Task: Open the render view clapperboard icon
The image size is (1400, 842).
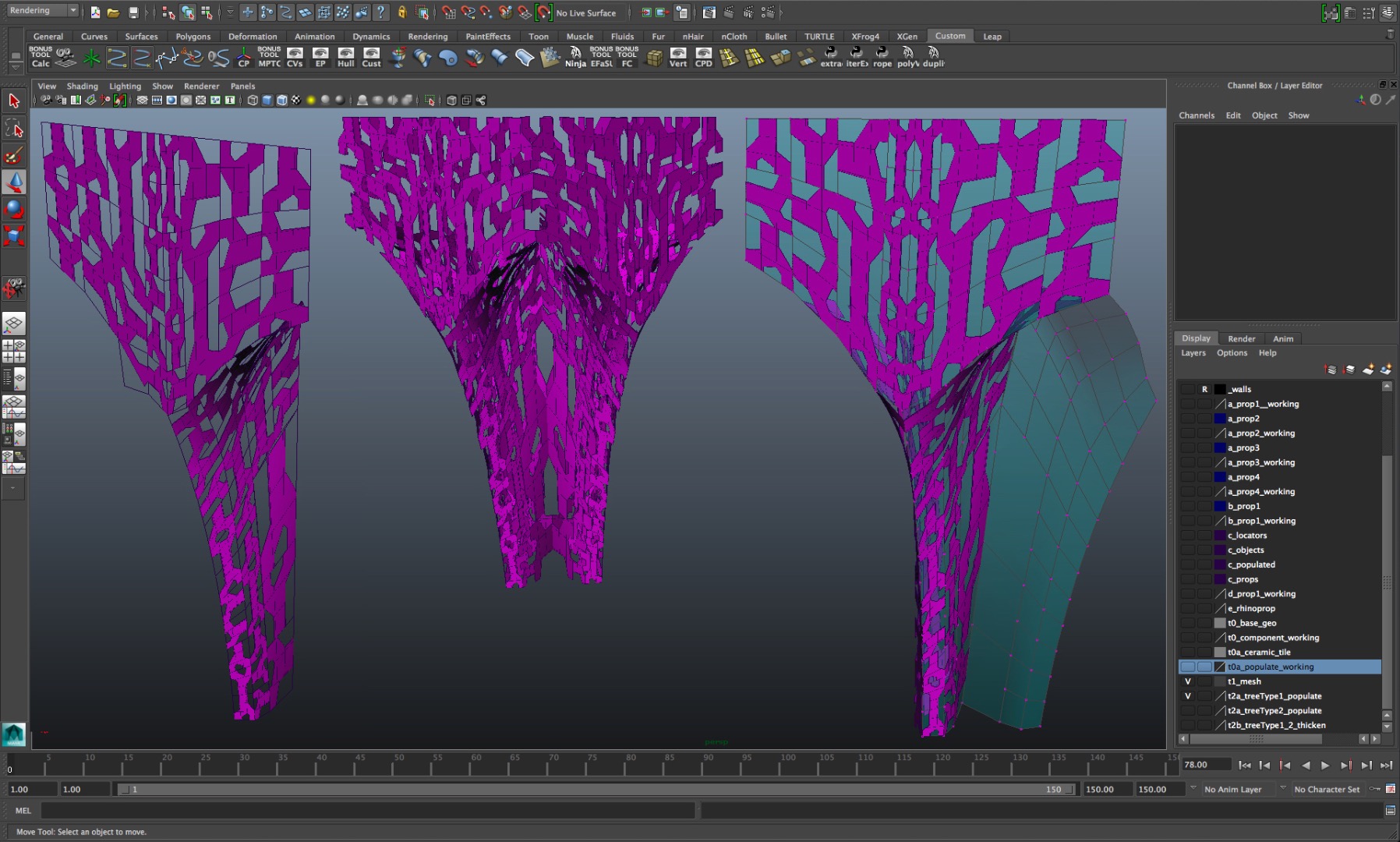Action: click(x=709, y=12)
